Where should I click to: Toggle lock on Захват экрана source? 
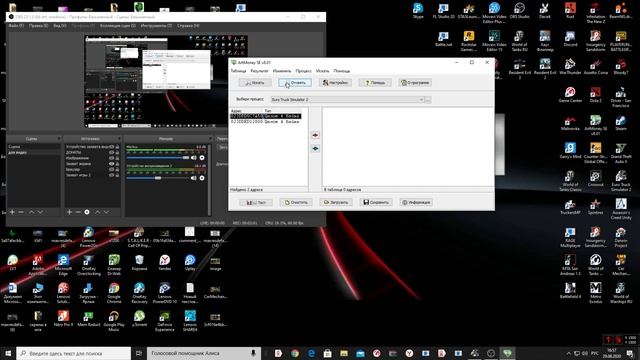point(117,164)
